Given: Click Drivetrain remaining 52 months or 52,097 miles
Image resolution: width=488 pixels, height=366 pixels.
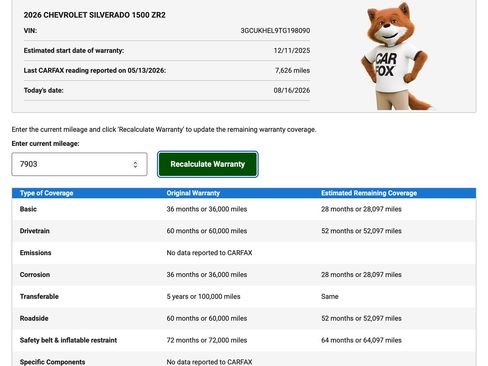Looking at the screenshot, I should pos(361,231).
